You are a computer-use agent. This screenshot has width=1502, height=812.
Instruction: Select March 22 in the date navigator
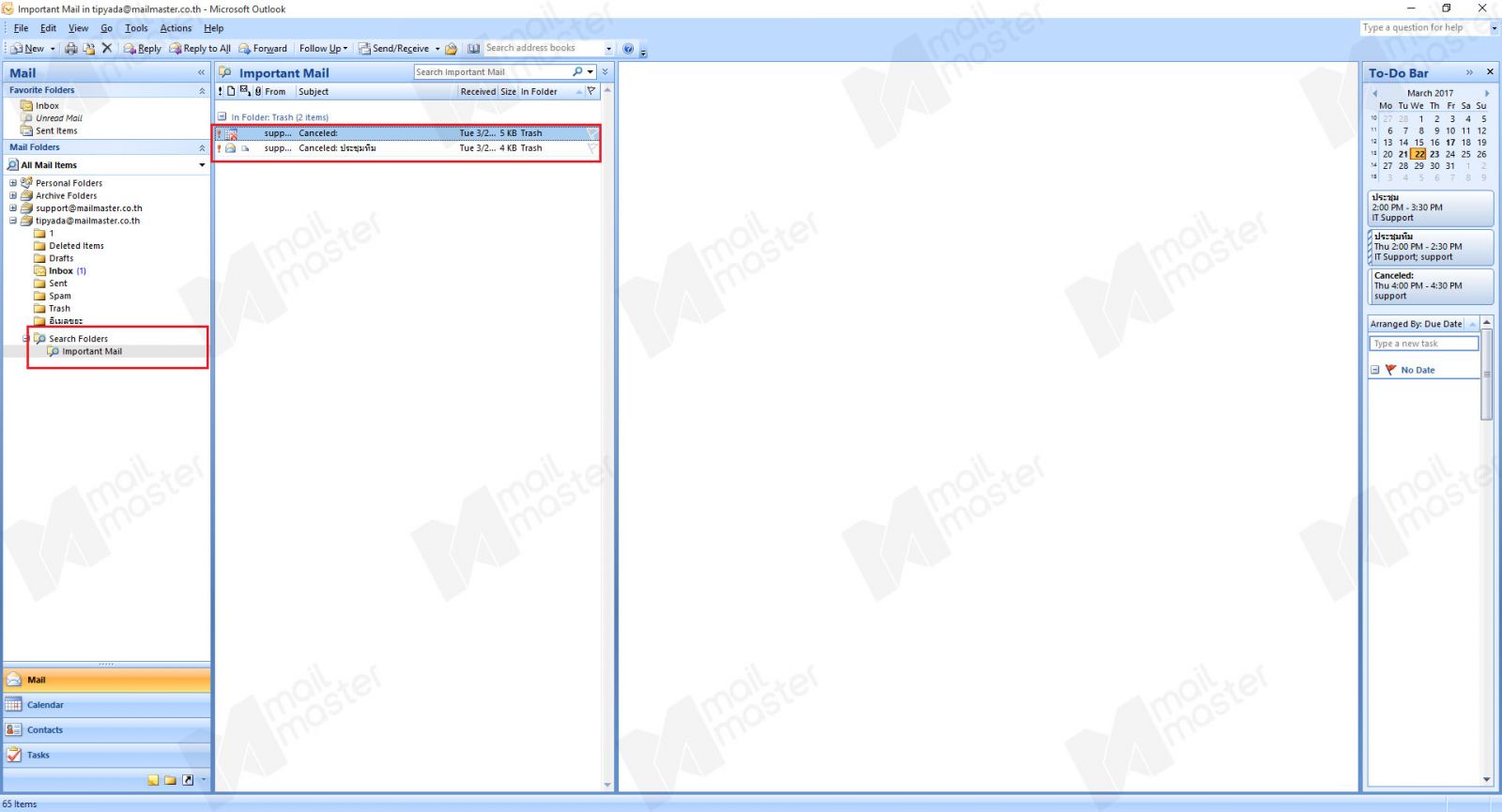(1418, 154)
